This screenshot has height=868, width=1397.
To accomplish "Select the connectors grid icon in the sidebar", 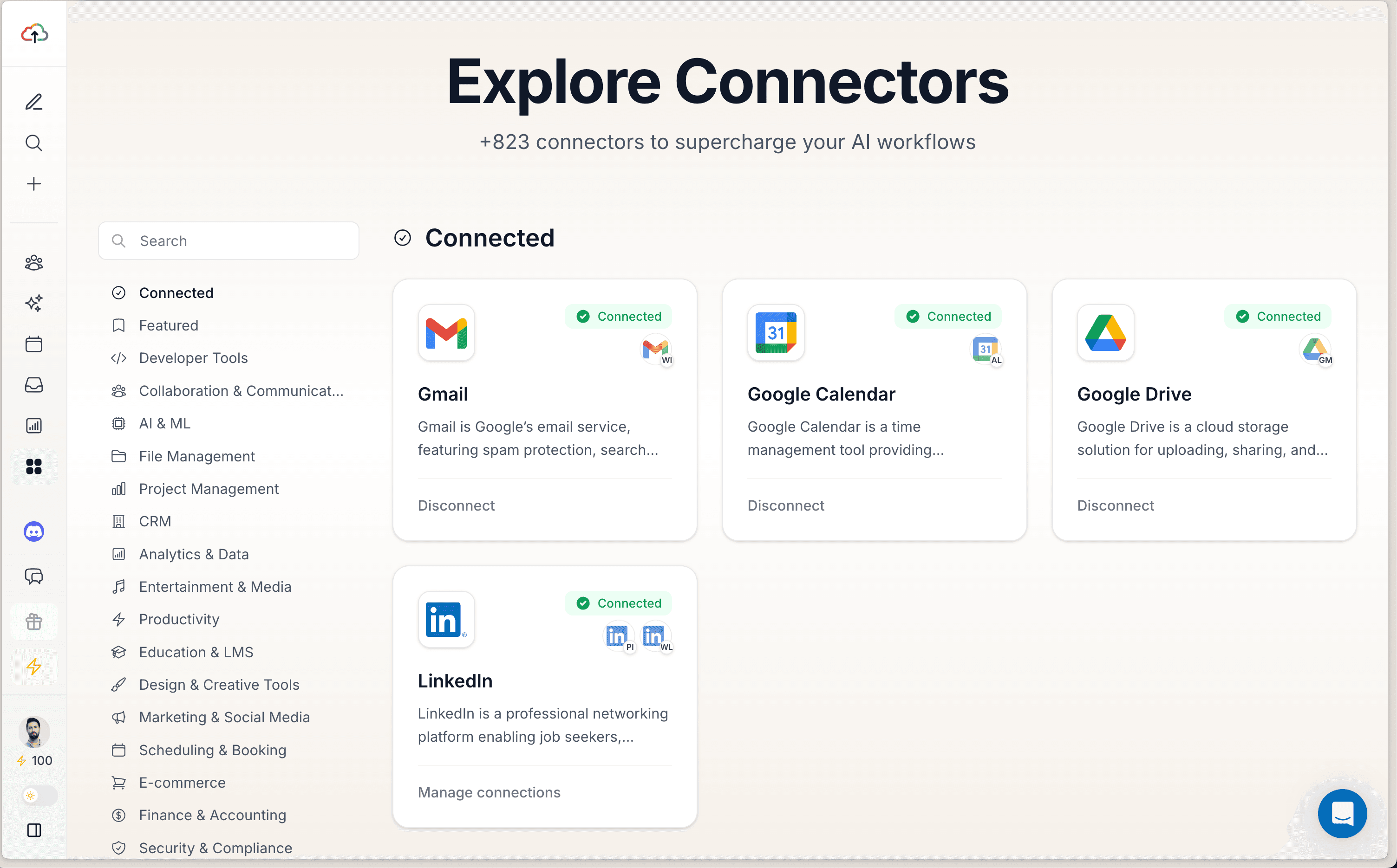I will pyautogui.click(x=34, y=466).
